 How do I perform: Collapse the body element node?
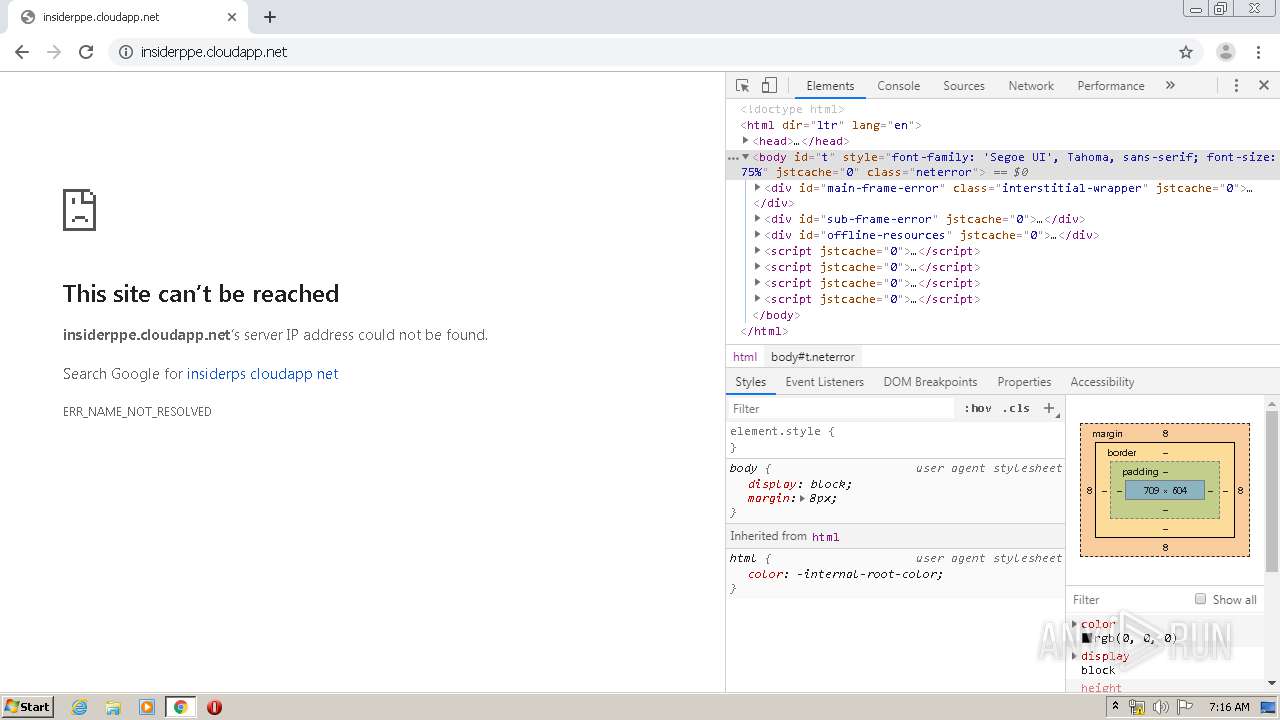[x=746, y=157]
